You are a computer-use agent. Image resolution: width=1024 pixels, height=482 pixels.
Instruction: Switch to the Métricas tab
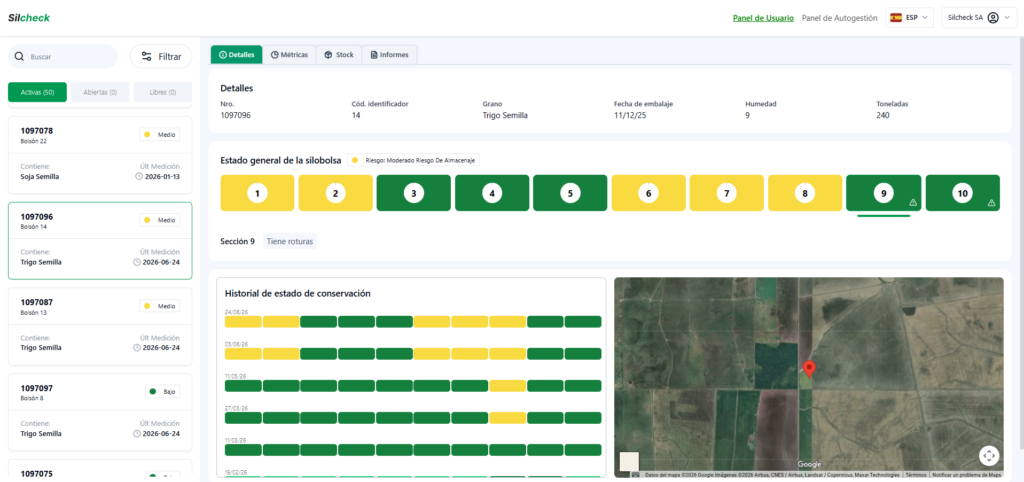coord(289,55)
